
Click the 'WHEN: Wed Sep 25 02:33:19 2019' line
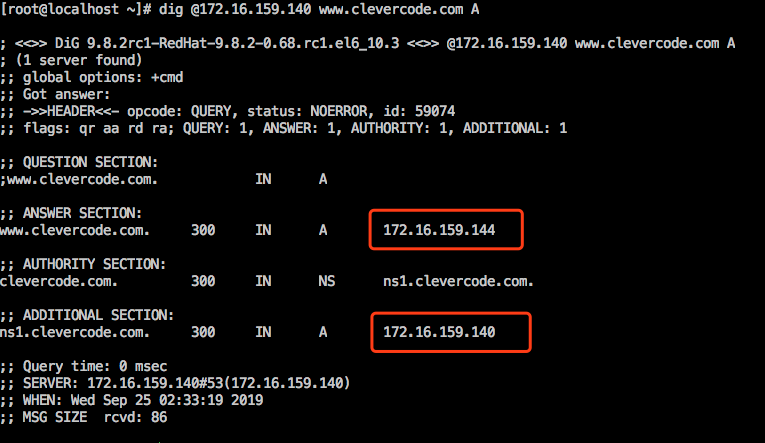pos(131,401)
